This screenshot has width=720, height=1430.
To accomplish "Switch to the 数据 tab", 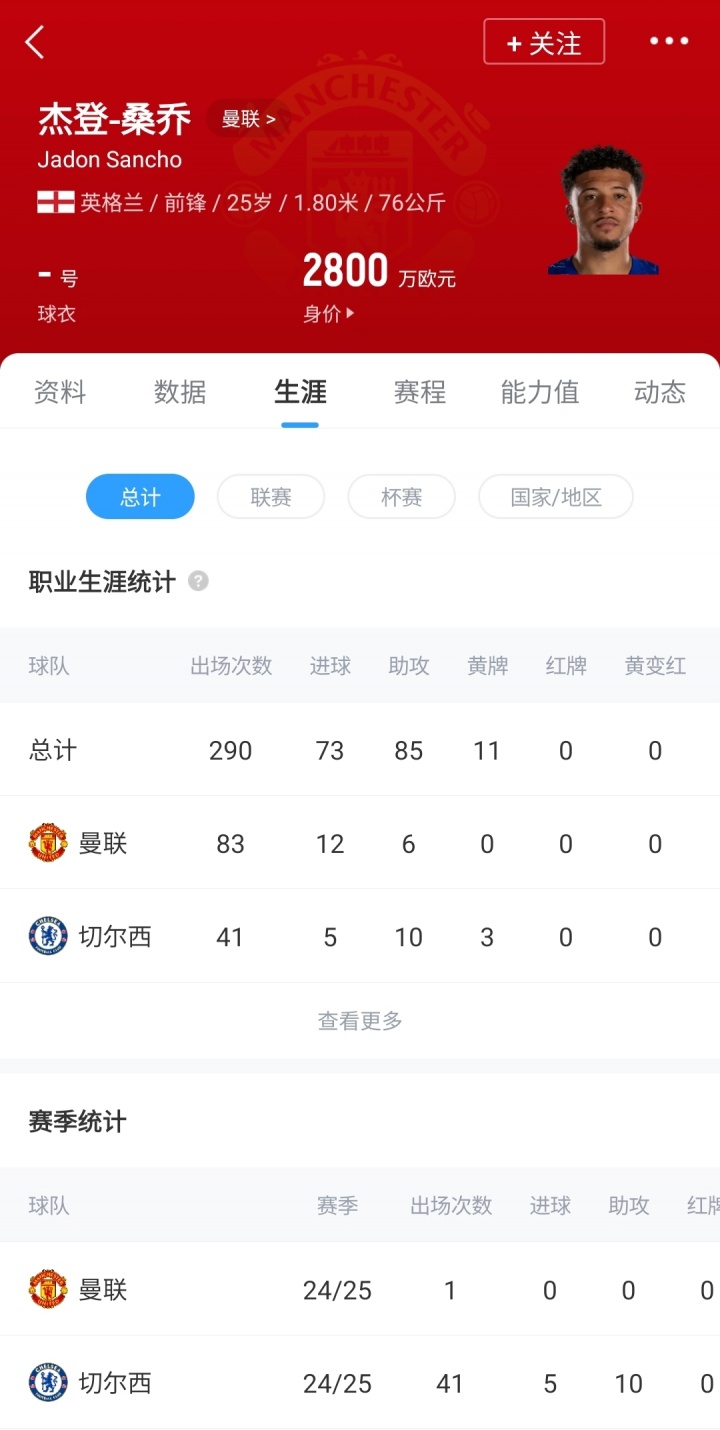I will 180,392.
